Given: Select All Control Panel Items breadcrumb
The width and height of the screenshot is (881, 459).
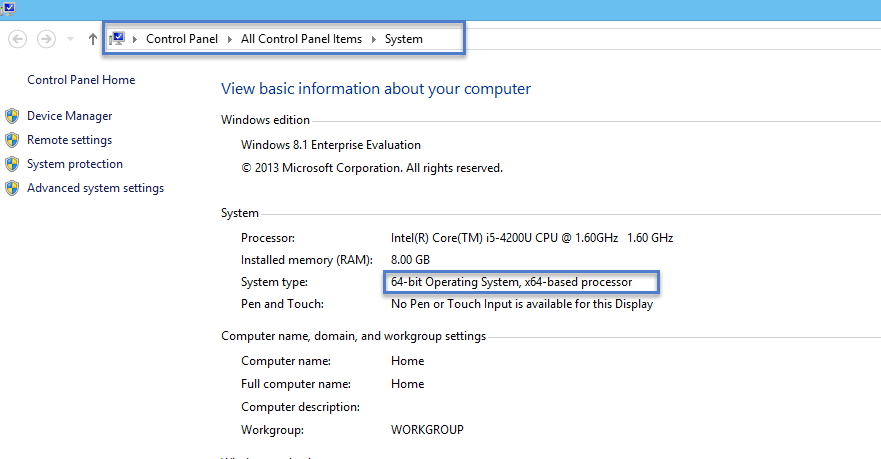Looking at the screenshot, I should (301, 39).
